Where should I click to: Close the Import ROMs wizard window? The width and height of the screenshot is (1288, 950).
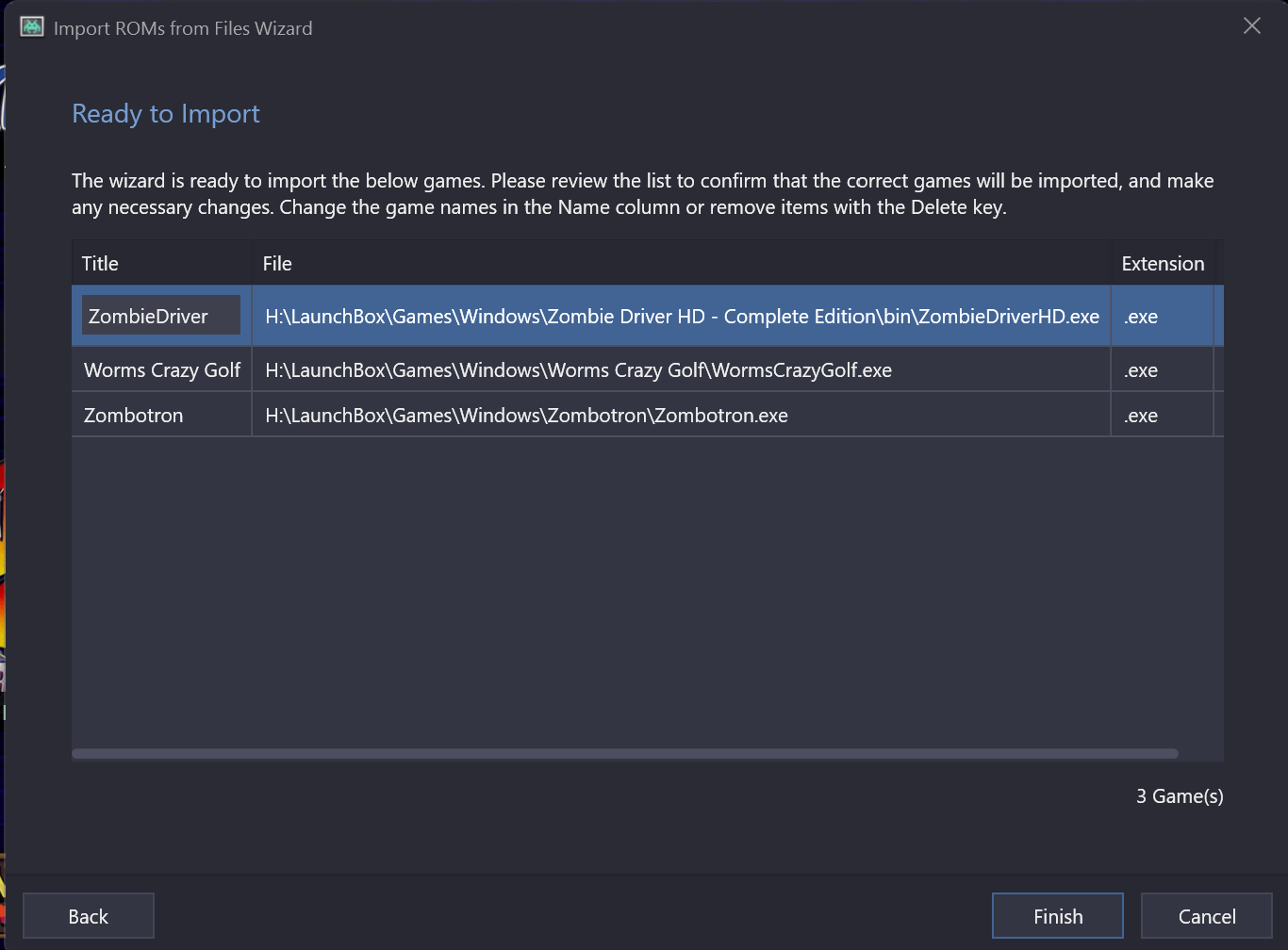[x=1252, y=26]
